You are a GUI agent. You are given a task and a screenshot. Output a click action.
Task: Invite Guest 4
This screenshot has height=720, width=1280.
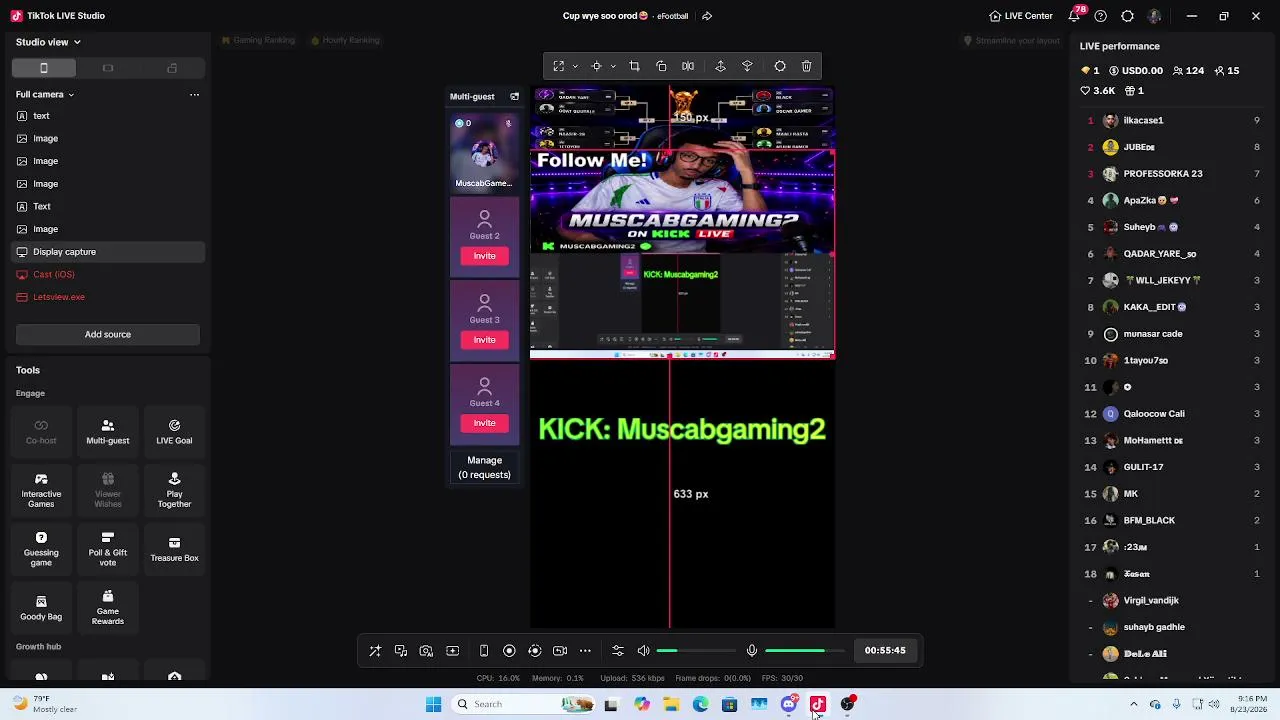coord(484,423)
